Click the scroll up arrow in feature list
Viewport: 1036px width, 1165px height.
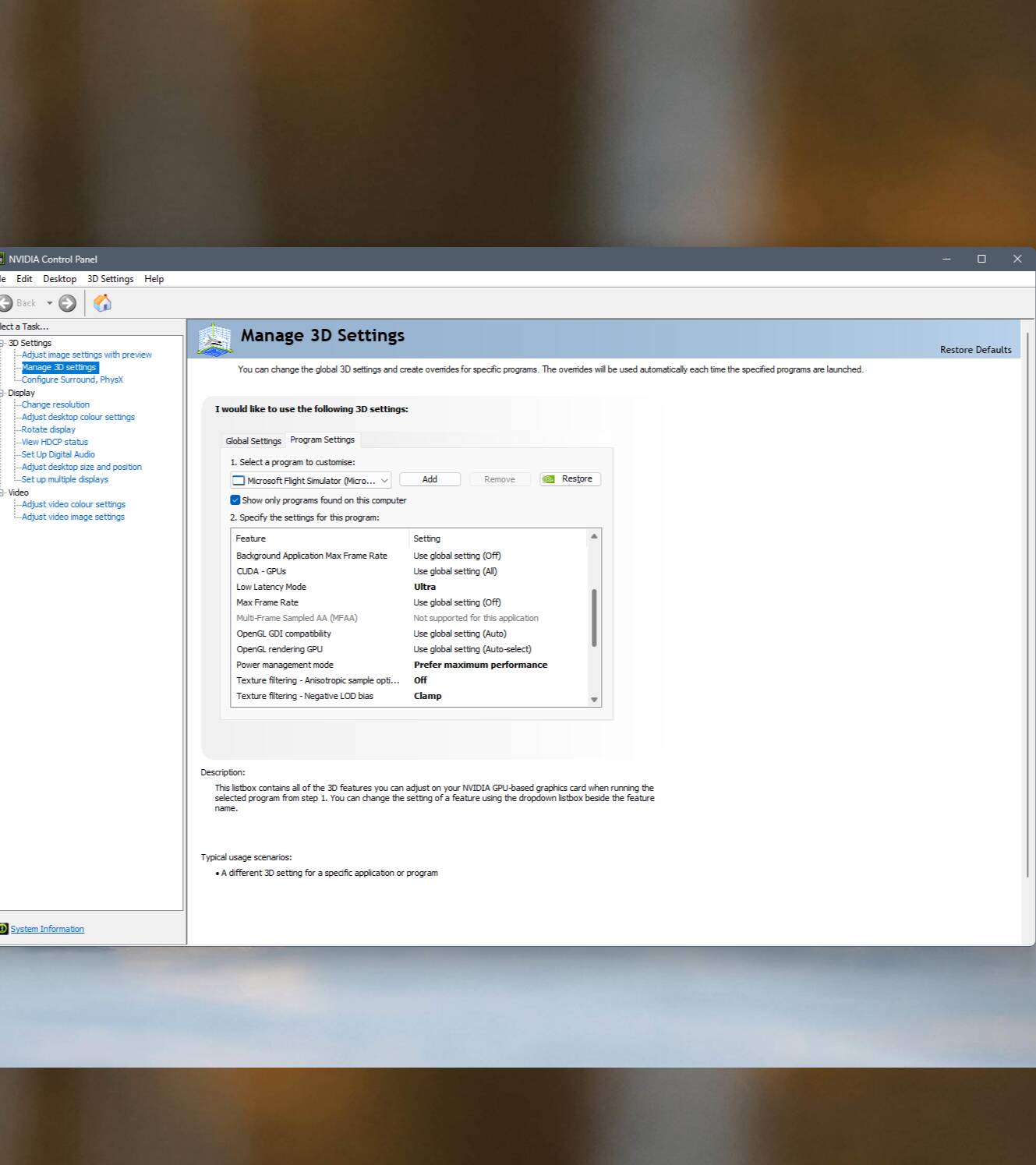[x=594, y=536]
